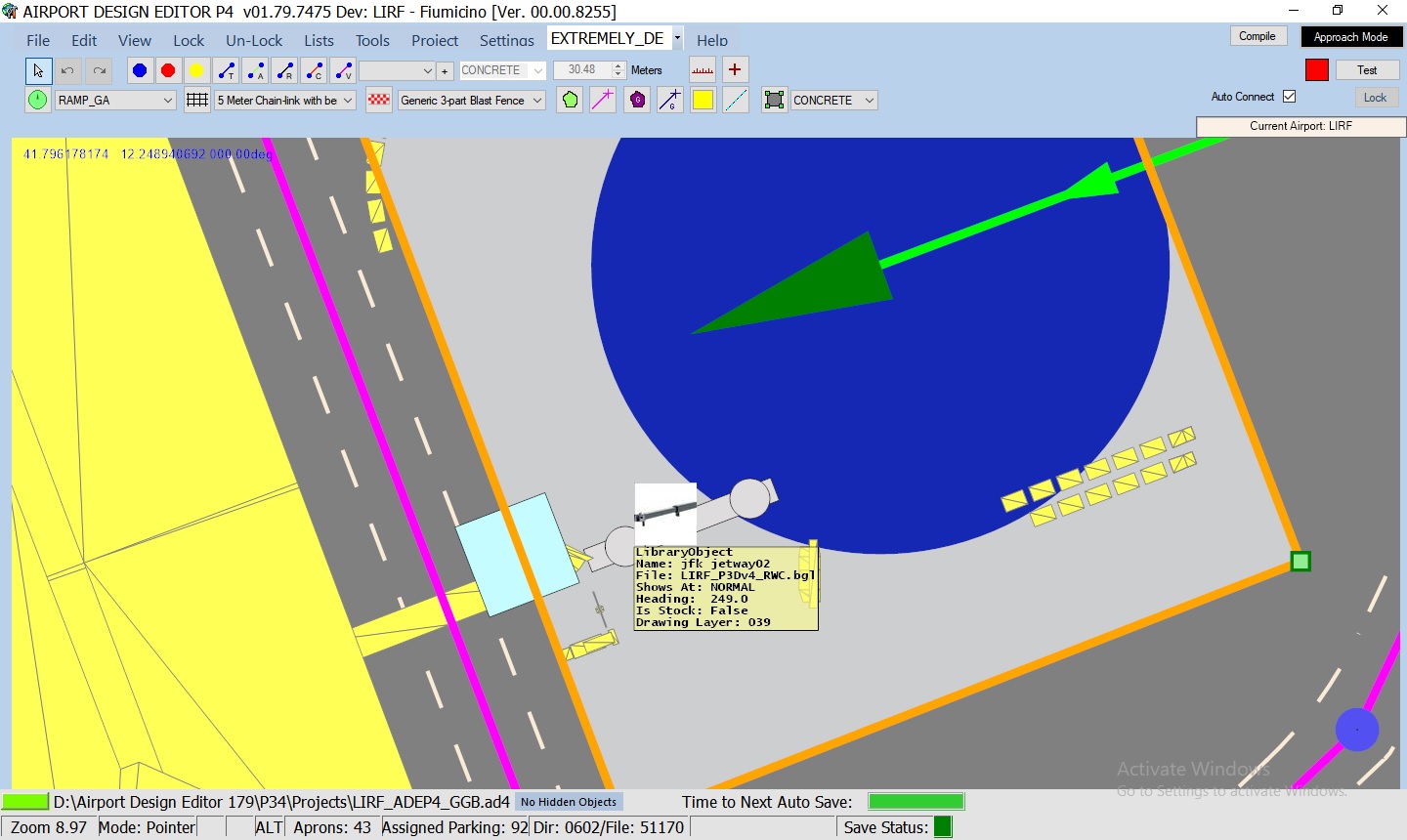
Task: Click the green clock parking icon
Action: [37, 100]
